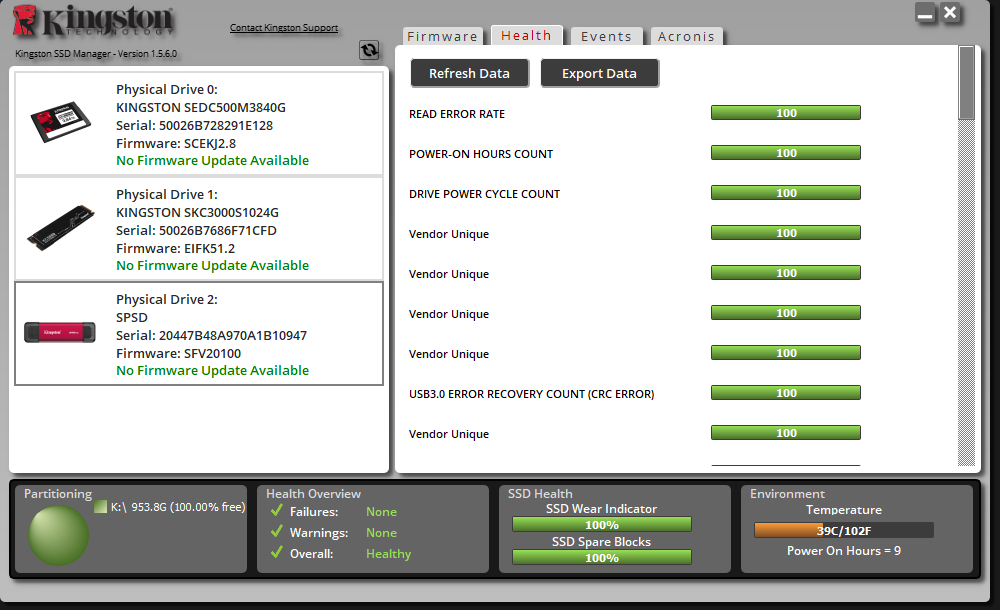This screenshot has width=1000, height=610.
Task: Open the Firmware tab
Action: (443, 36)
